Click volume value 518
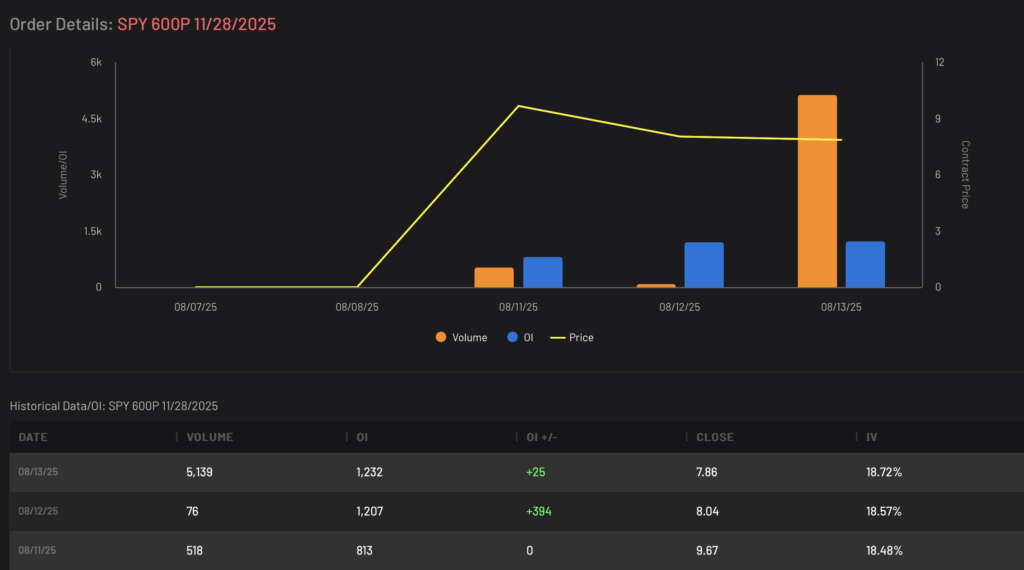Screen dimensions: 1024x570 pos(194,550)
